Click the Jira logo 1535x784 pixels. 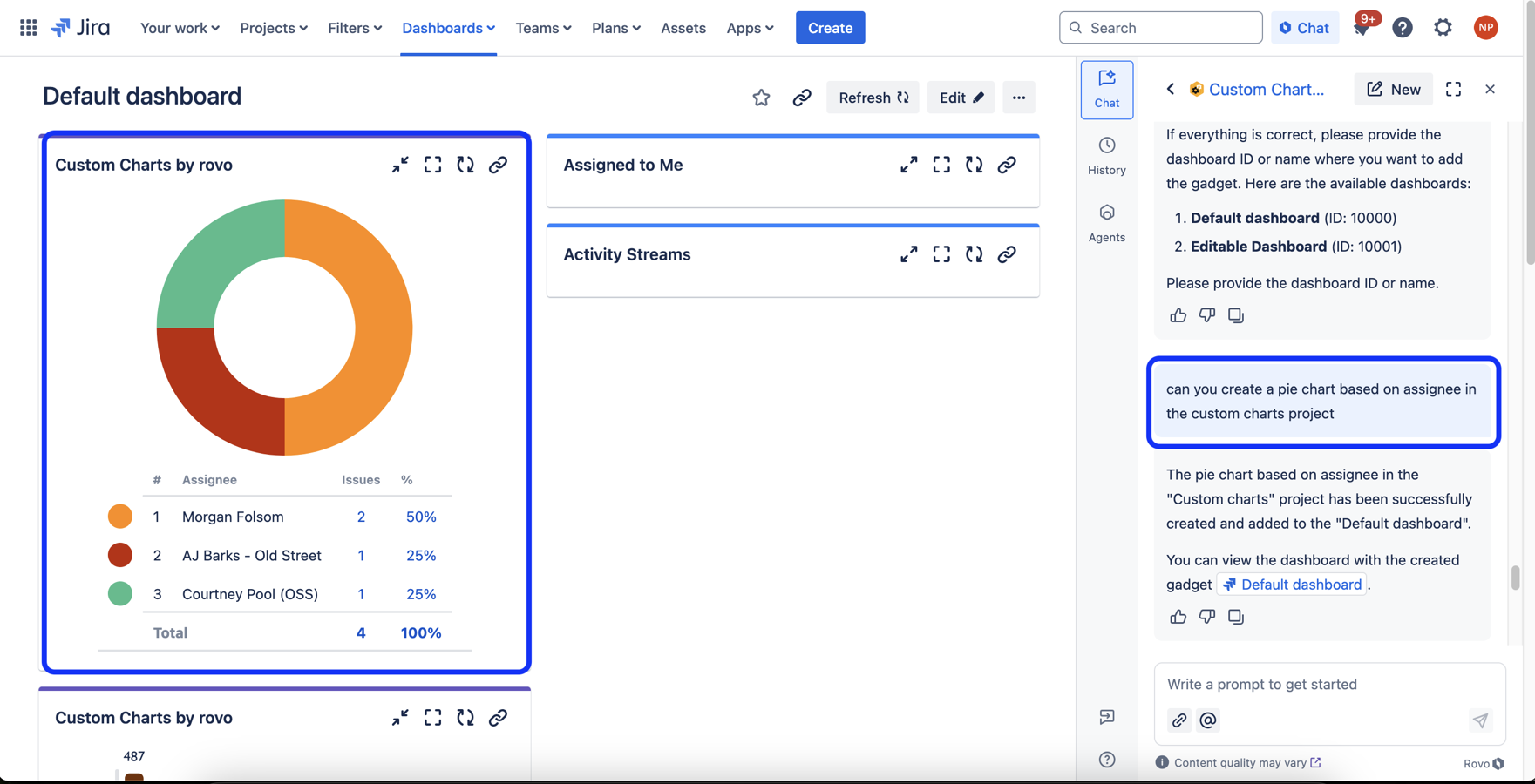tap(80, 28)
